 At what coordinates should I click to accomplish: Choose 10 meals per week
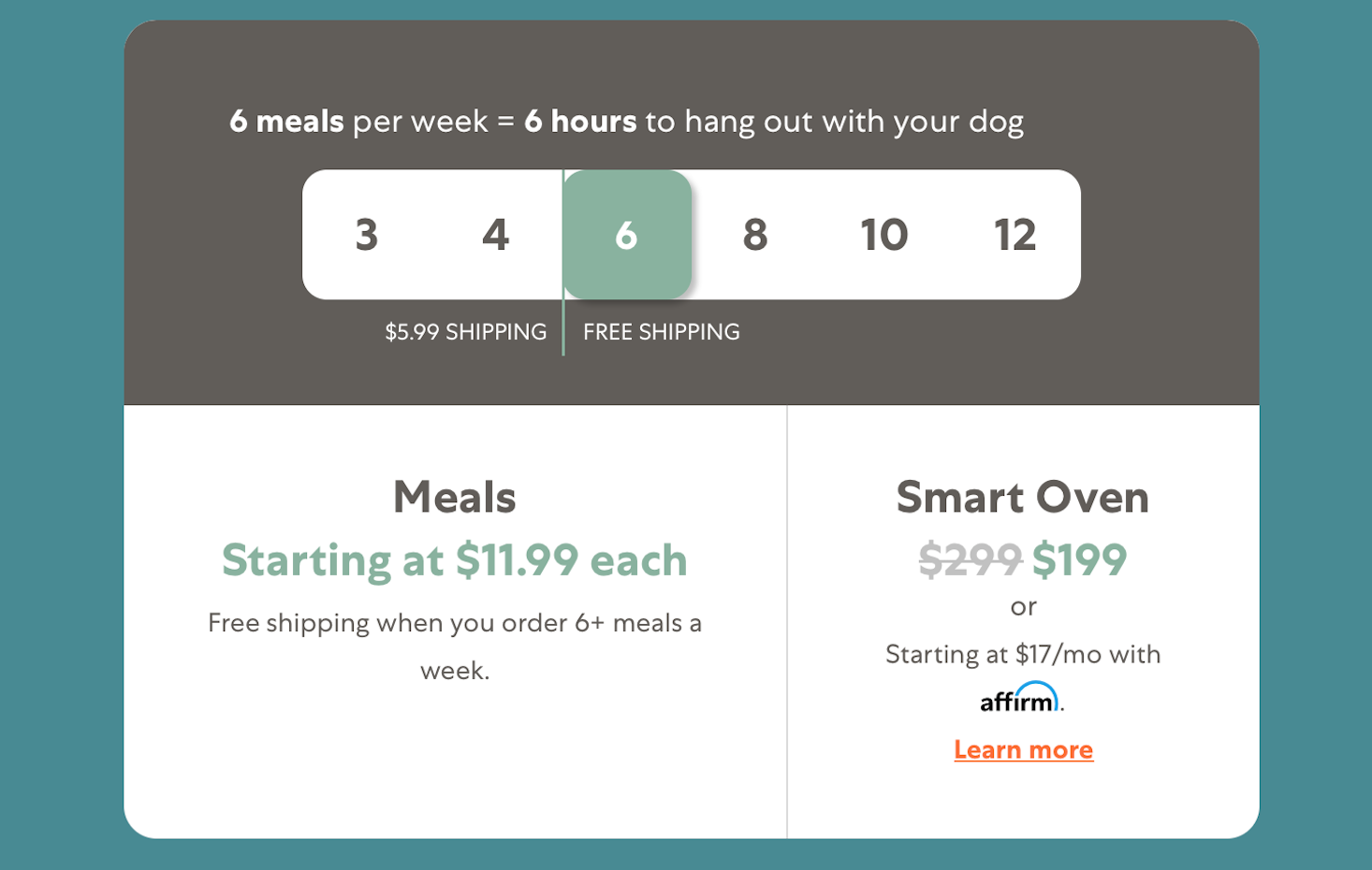(885, 235)
